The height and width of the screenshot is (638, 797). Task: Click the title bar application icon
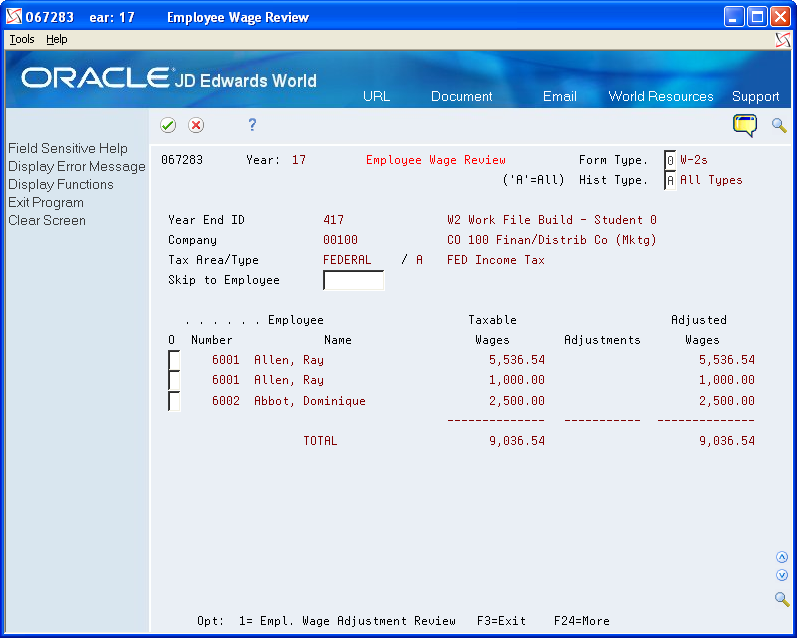click(x=14, y=17)
